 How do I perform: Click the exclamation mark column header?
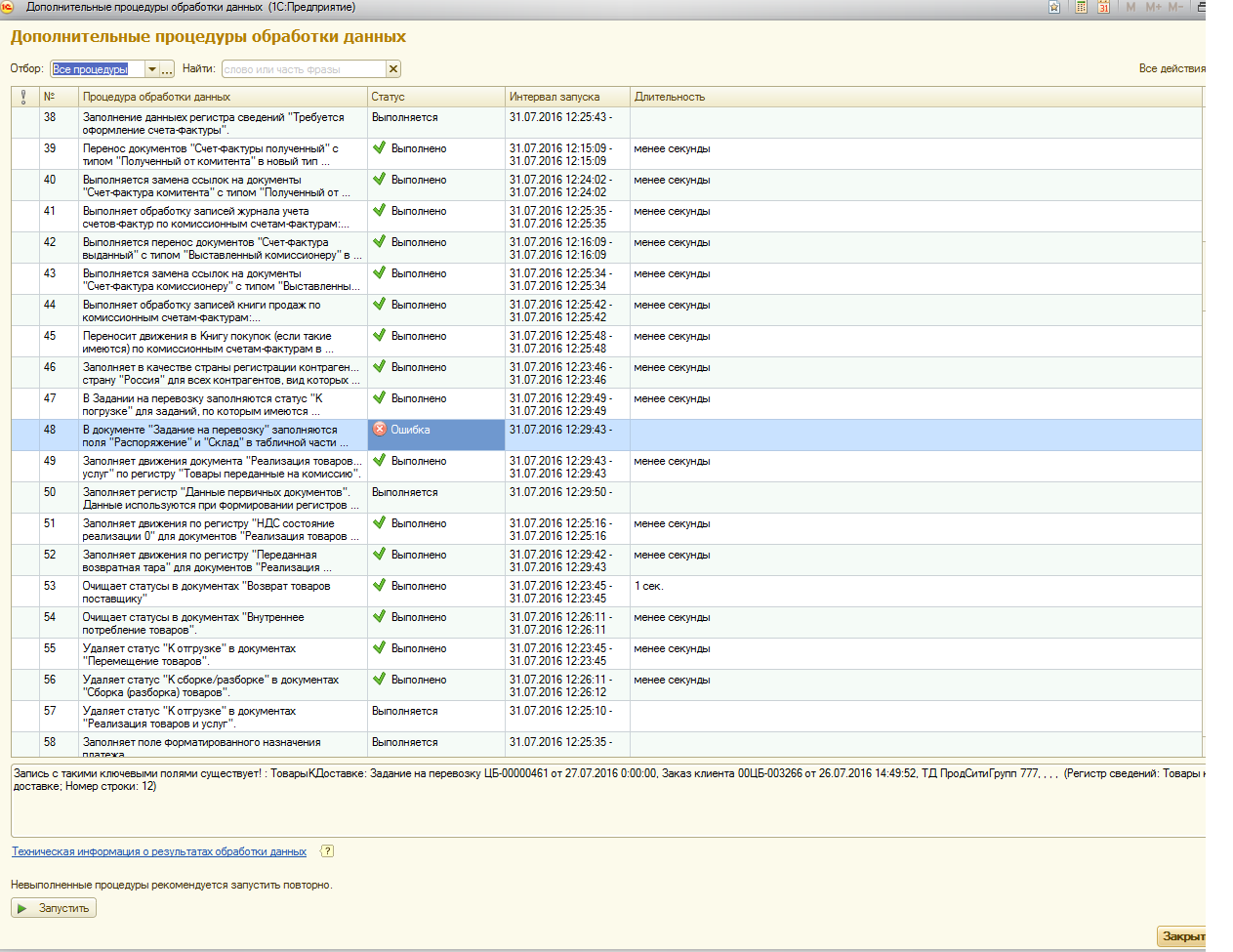(23, 97)
